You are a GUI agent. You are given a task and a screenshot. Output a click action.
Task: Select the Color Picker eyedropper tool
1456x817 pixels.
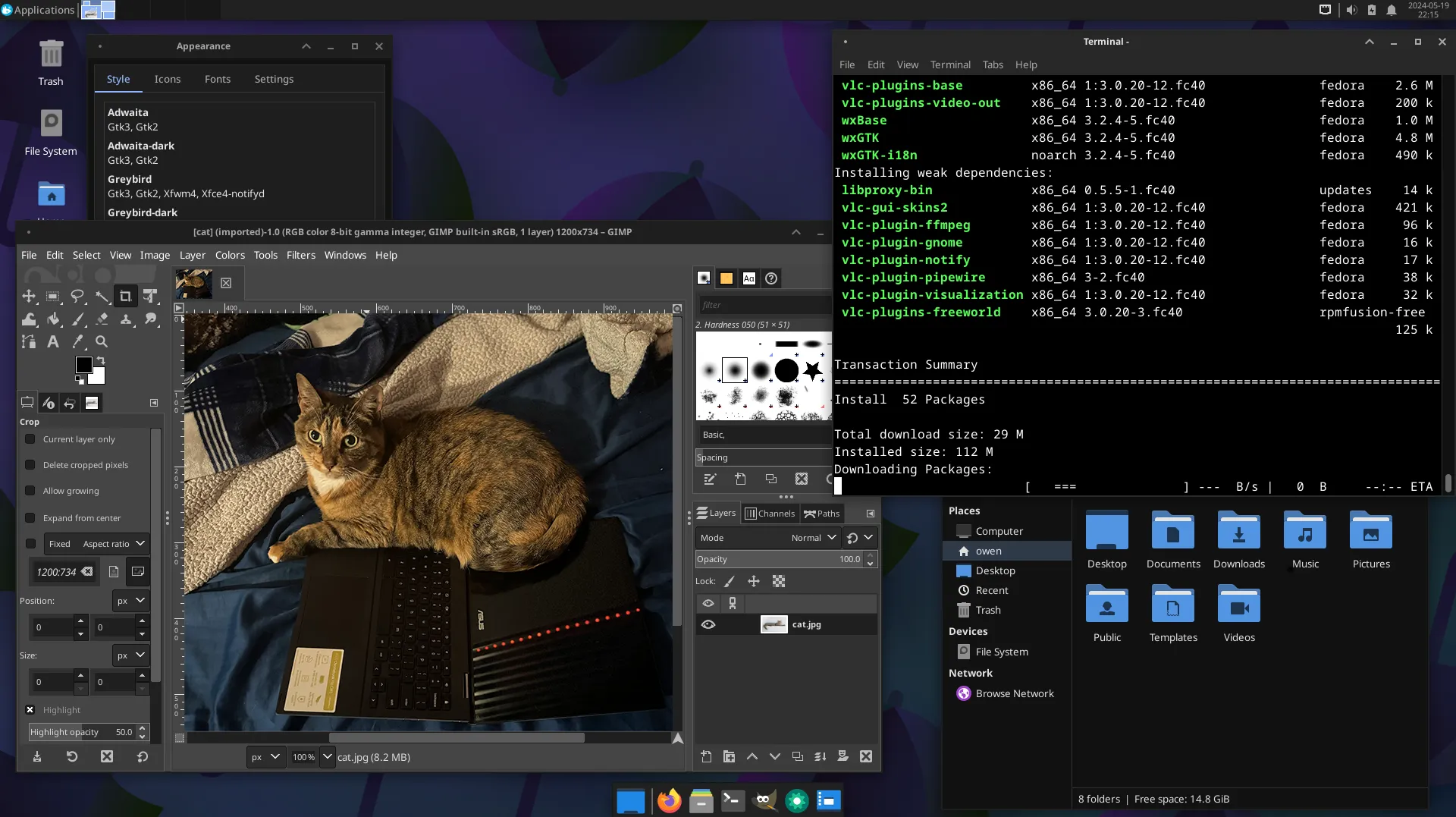click(77, 342)
